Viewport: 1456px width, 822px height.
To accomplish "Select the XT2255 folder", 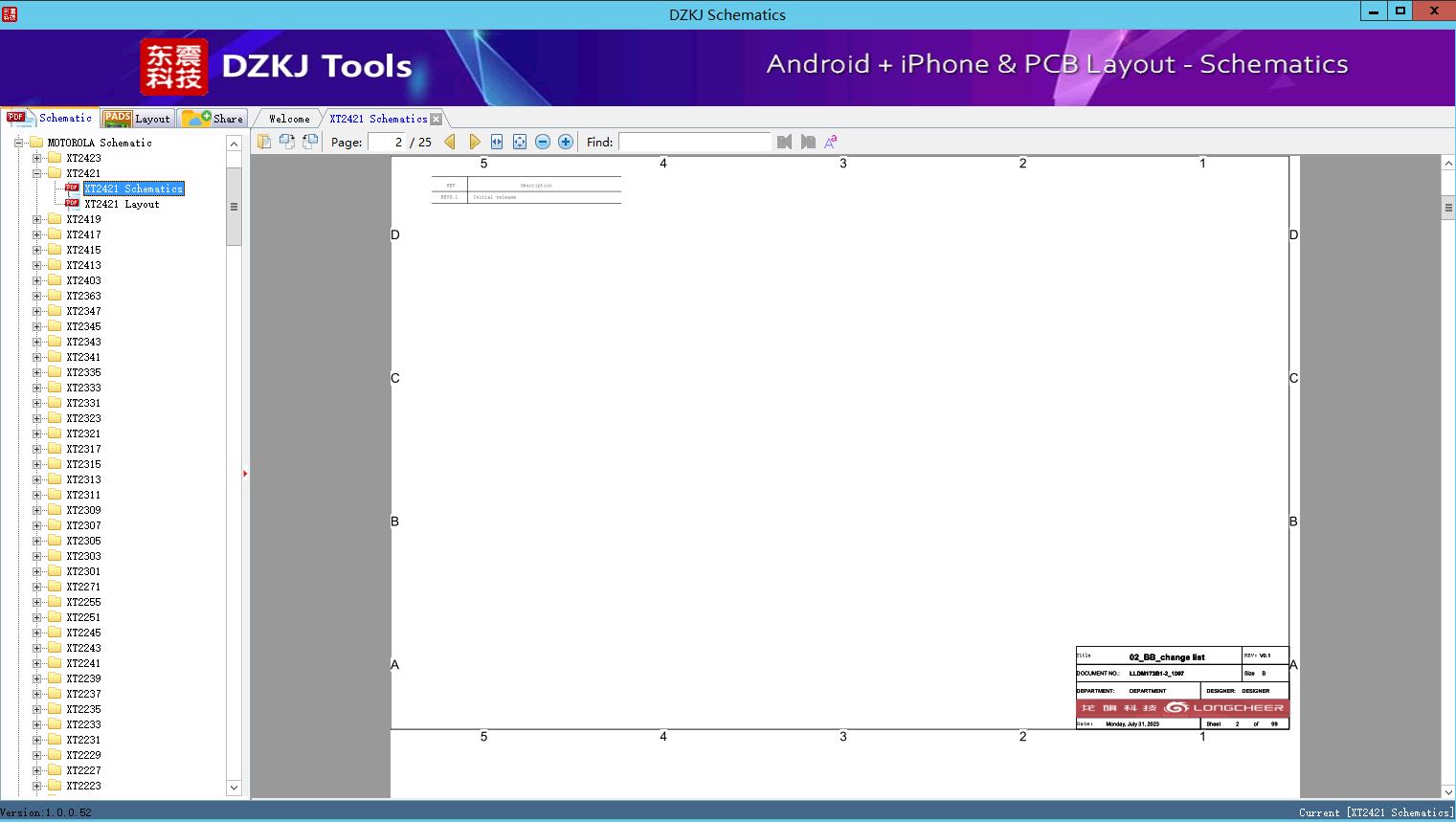I will pos(83,602).
